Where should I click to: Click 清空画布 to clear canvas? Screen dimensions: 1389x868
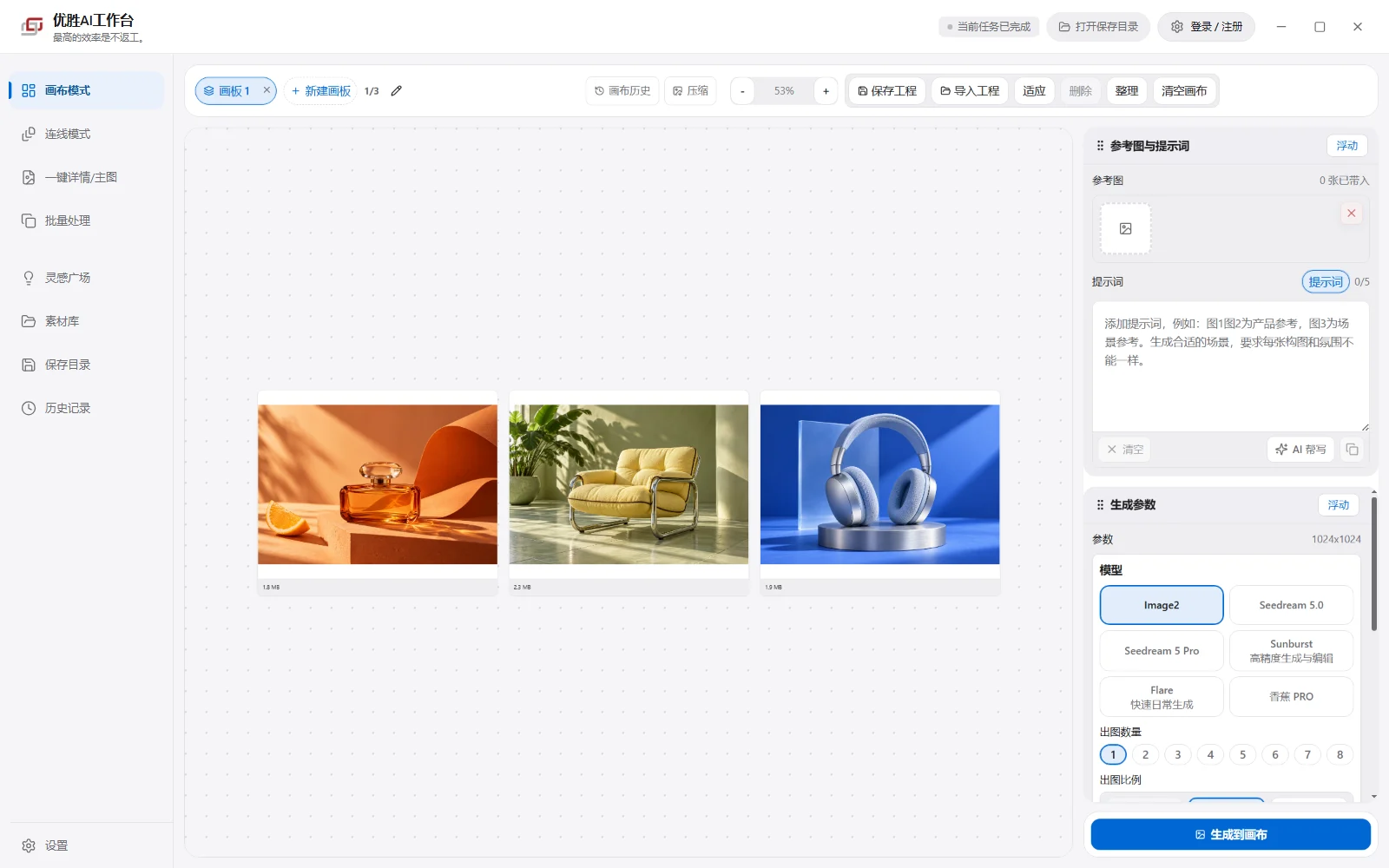[1184, 90]
